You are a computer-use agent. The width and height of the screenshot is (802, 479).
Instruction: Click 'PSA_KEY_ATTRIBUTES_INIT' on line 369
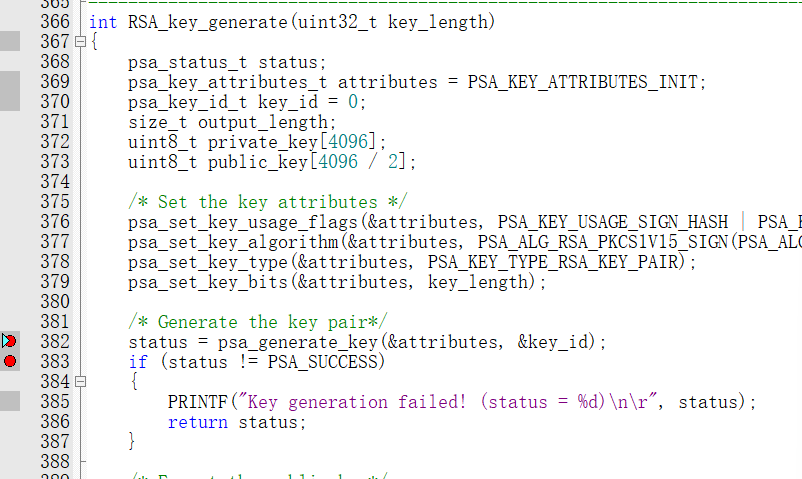click(x=583, y=82)
